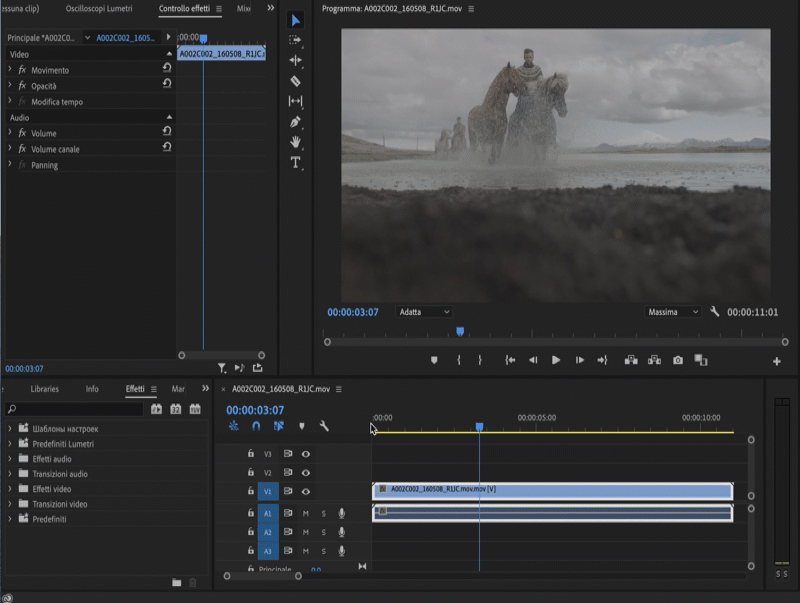This screenshot has width=800, height=603.
Task: Select the Type tool
Action: (x=295, y=162)
